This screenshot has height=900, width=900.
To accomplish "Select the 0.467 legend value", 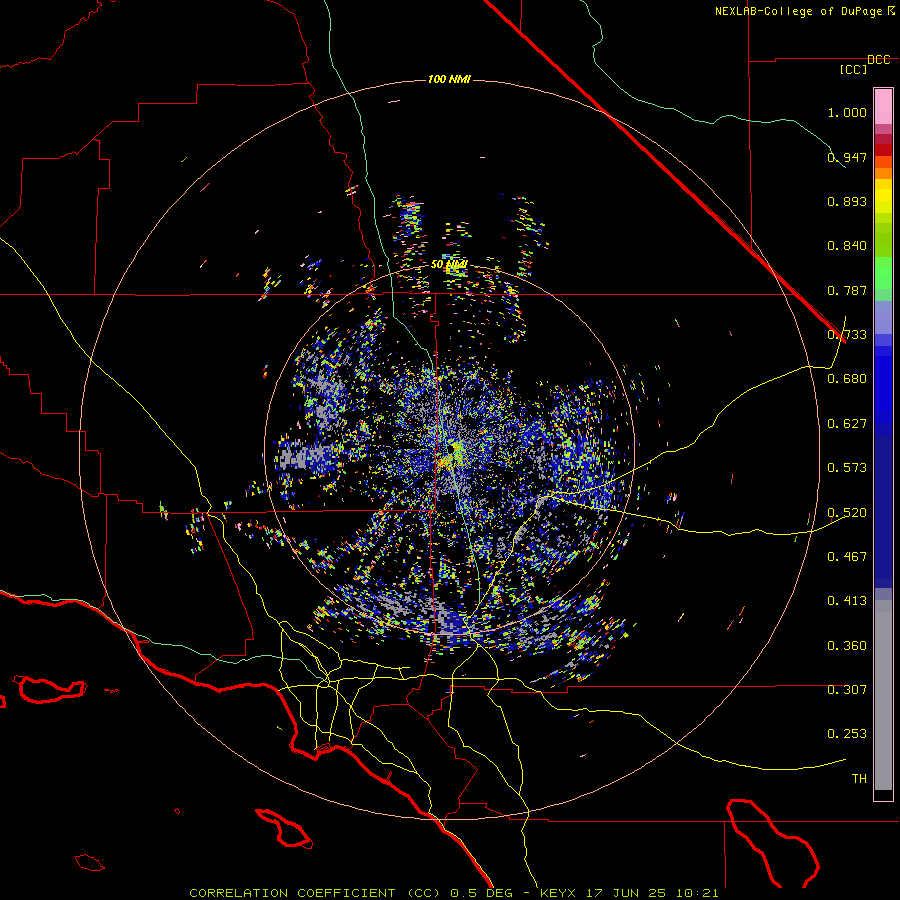I will pos(847,557).
